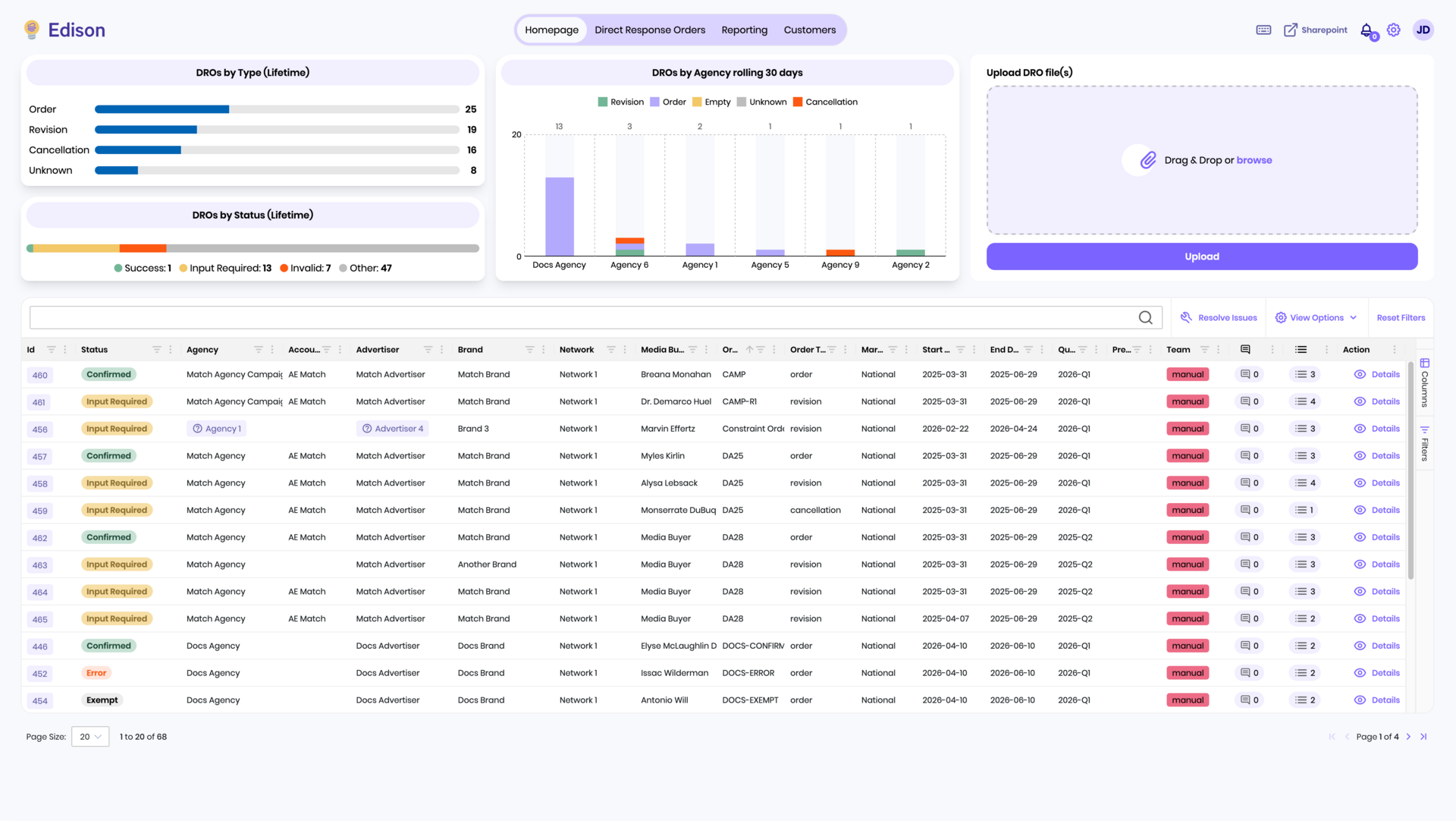
Task: Select the JD profile avatar icon
Action: coord(1423,30)
